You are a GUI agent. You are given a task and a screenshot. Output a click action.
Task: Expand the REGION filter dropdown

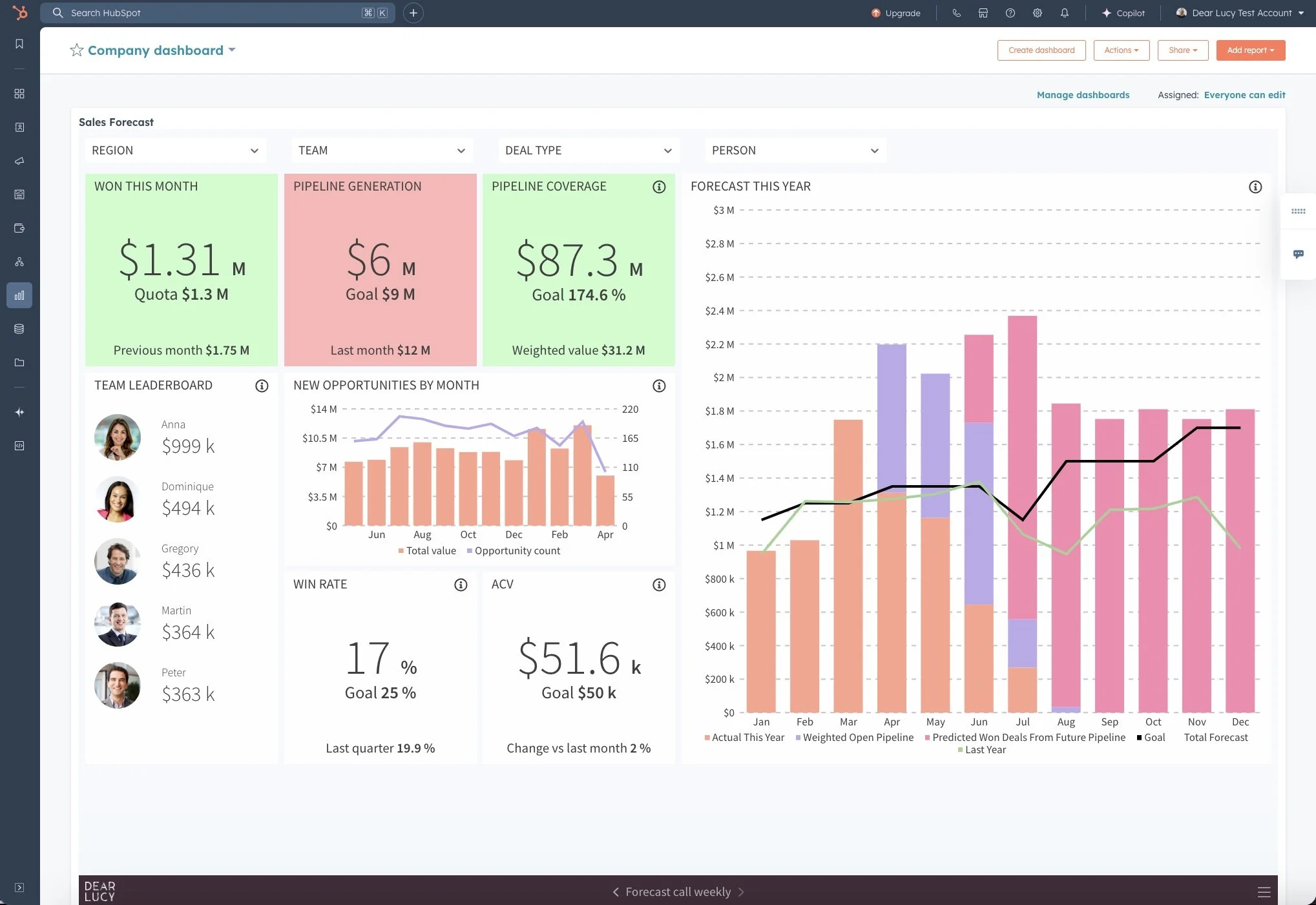click(174, 151)
